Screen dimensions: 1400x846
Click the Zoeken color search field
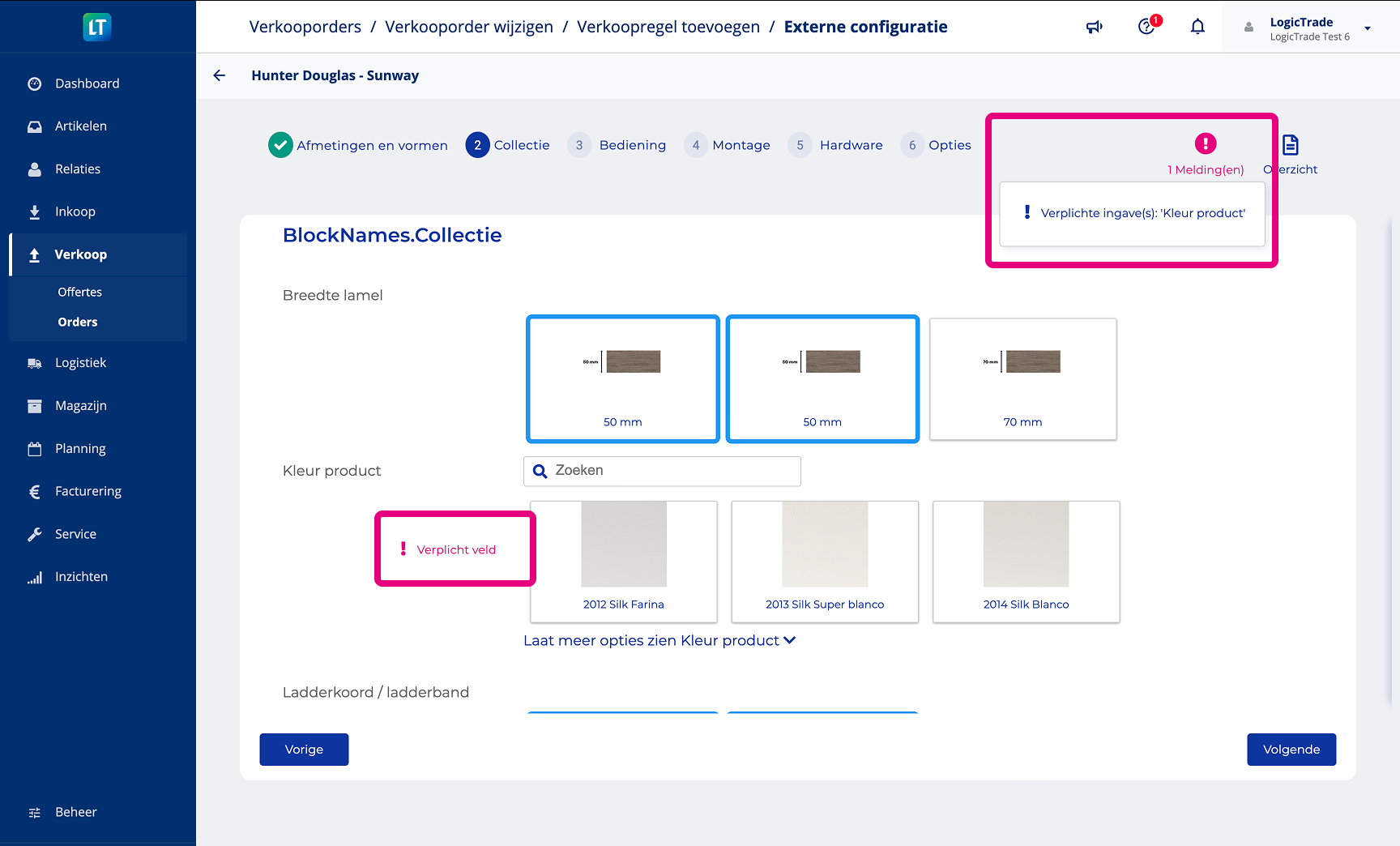coord(672,471)
